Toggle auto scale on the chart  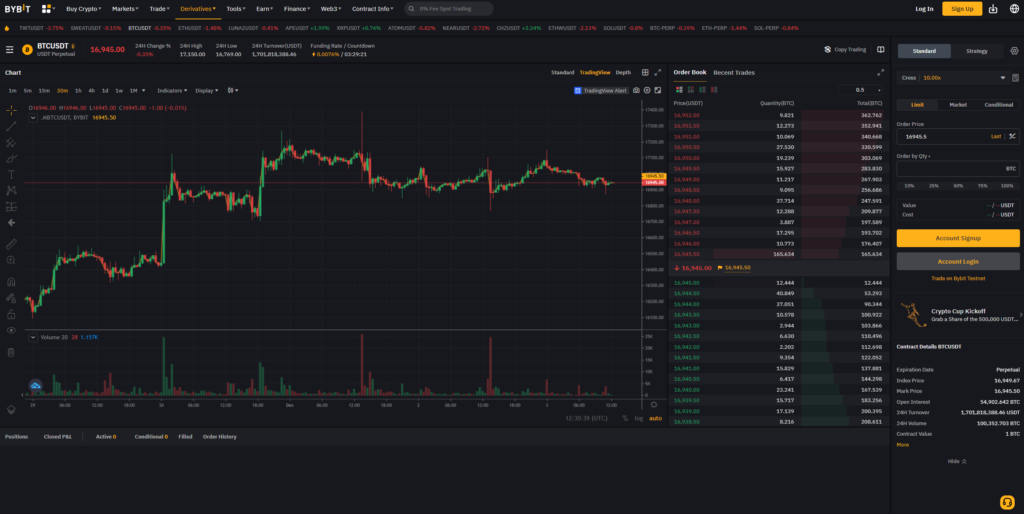(655, 418)
